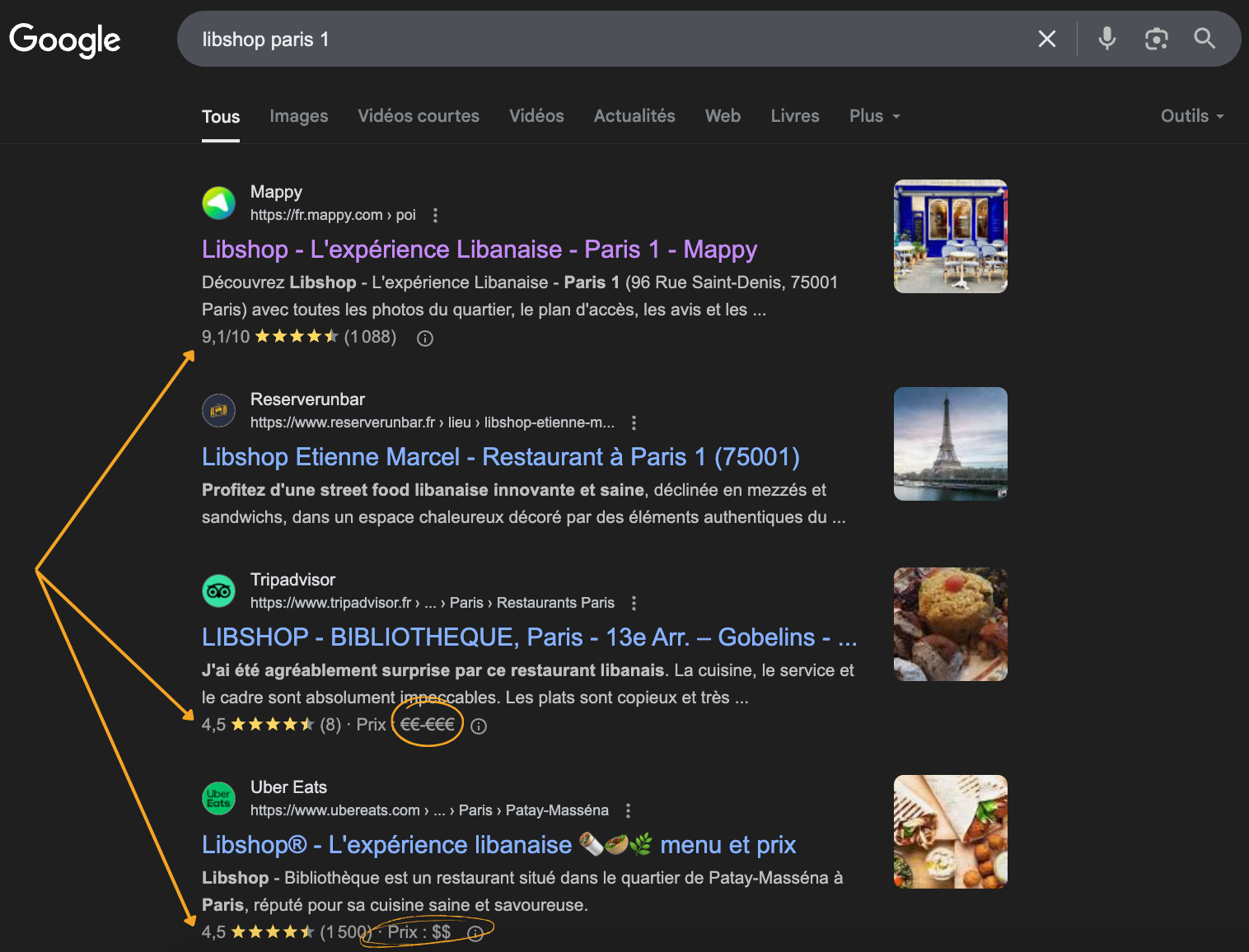Clear the search box with the X icon
Screen dimensions: 1249x952
(x=1047, y=39)
